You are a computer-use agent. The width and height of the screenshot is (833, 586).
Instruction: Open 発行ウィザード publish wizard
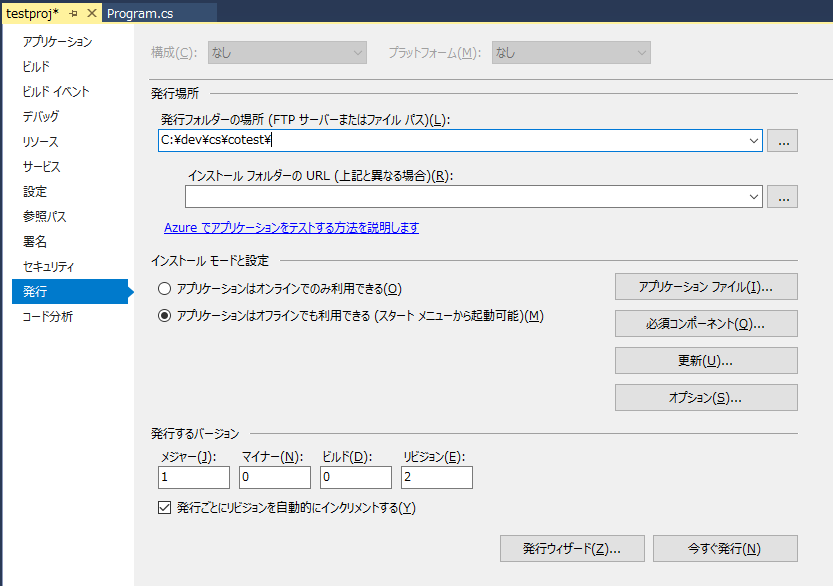(x=572, y=548)
